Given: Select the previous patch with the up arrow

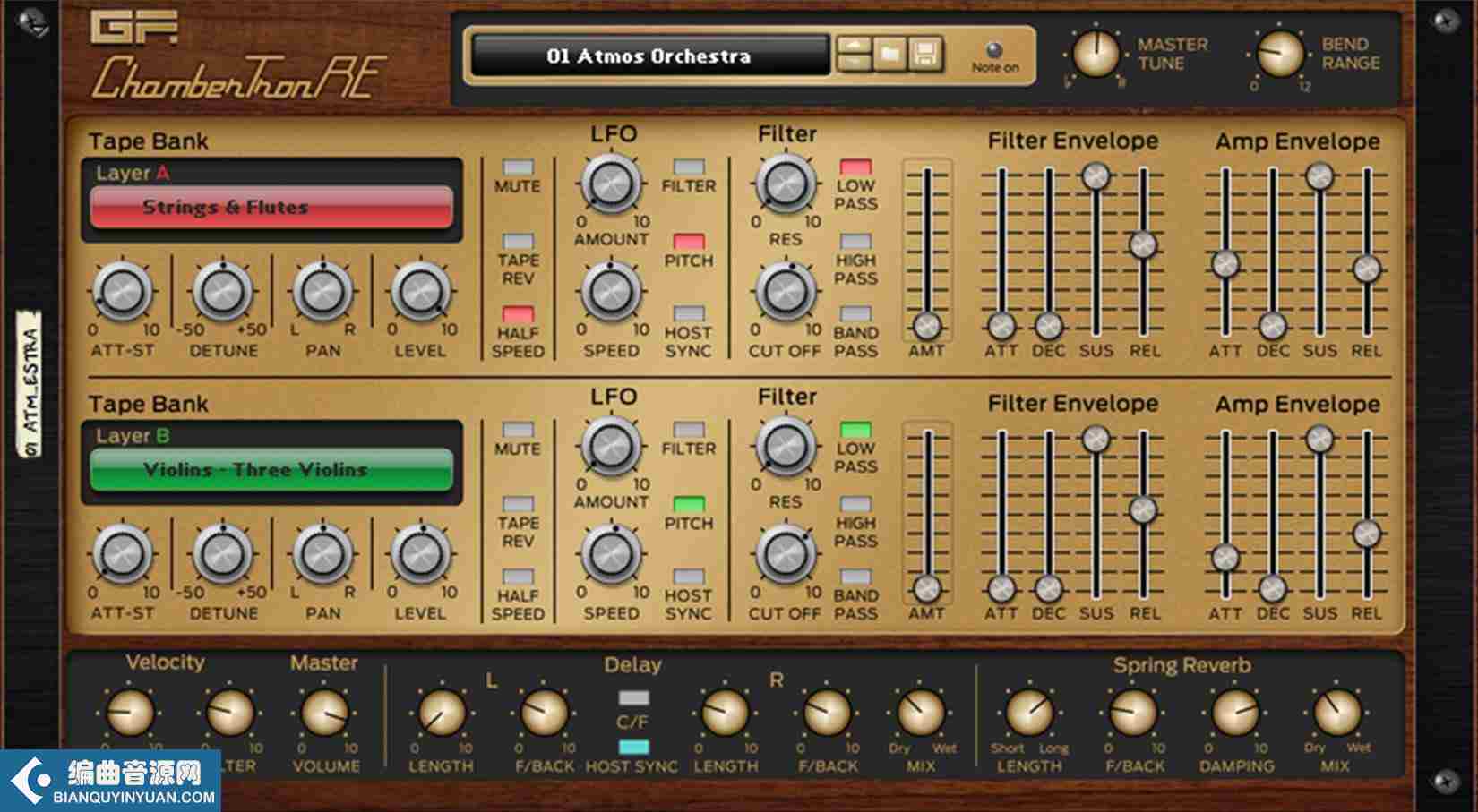Looking at the screenshot, I should tap(854, 46).
